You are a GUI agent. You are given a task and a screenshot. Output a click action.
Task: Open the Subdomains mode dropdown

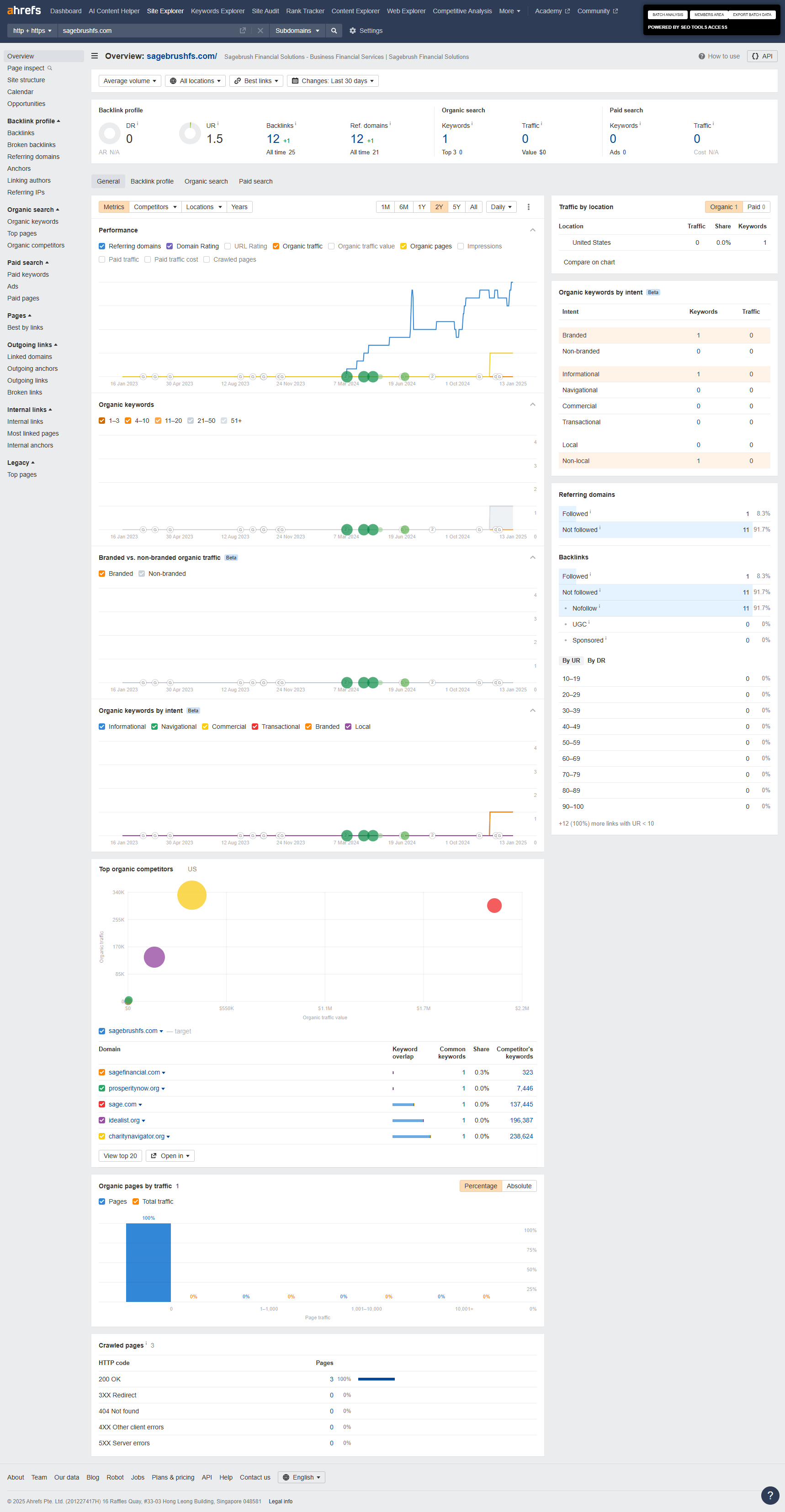tap(297, 31)
